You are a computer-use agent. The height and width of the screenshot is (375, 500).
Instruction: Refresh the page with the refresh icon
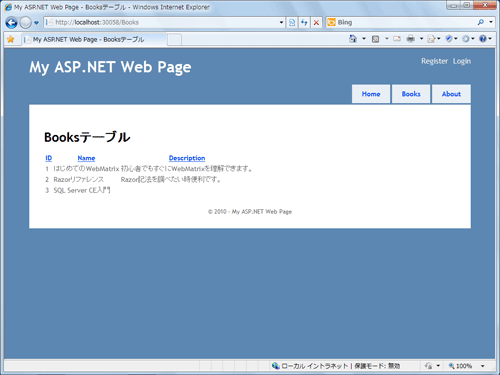pyautogui.click(x=304, y=22)
